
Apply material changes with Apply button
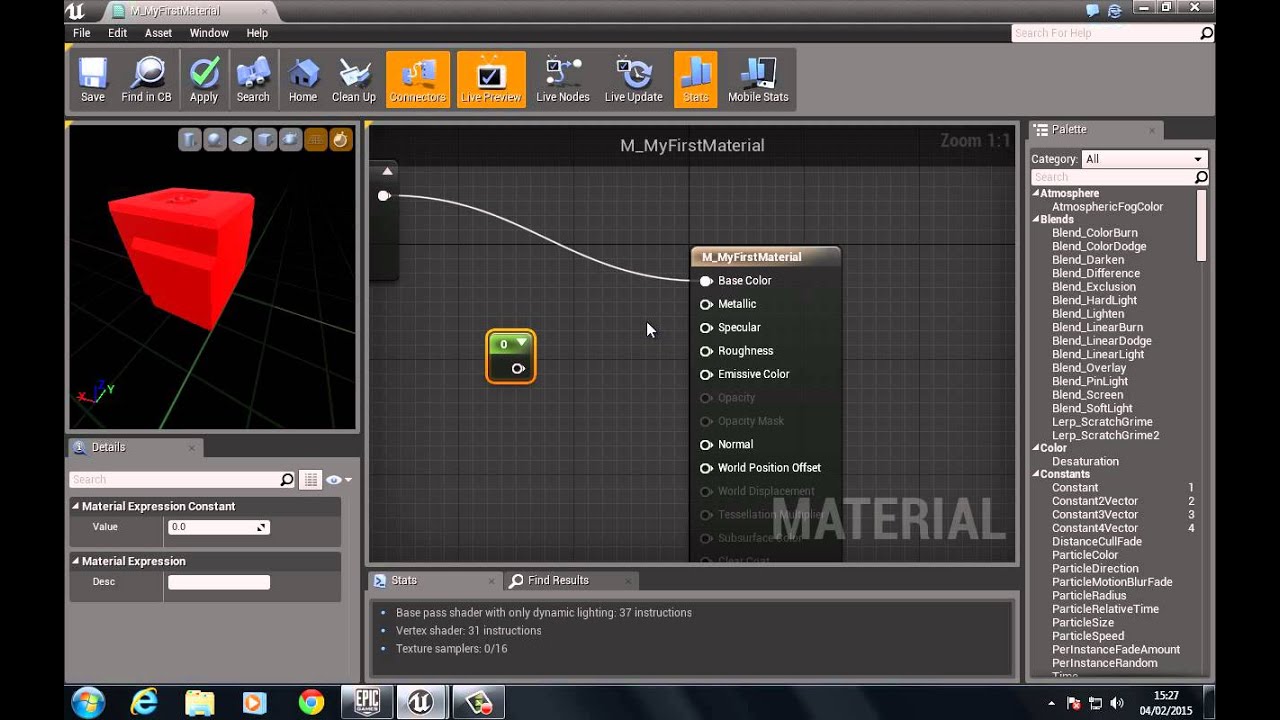tap(204, 80)
